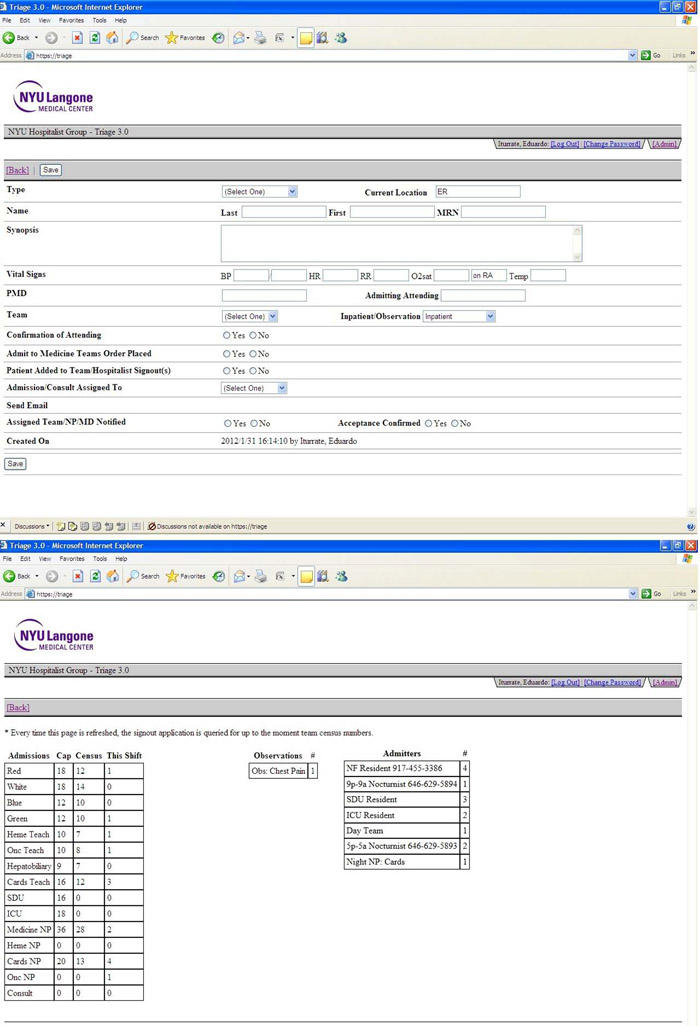Click the Admitting Attending field
This screenshot has width=700, height=1026.
(x=483, y=296)
